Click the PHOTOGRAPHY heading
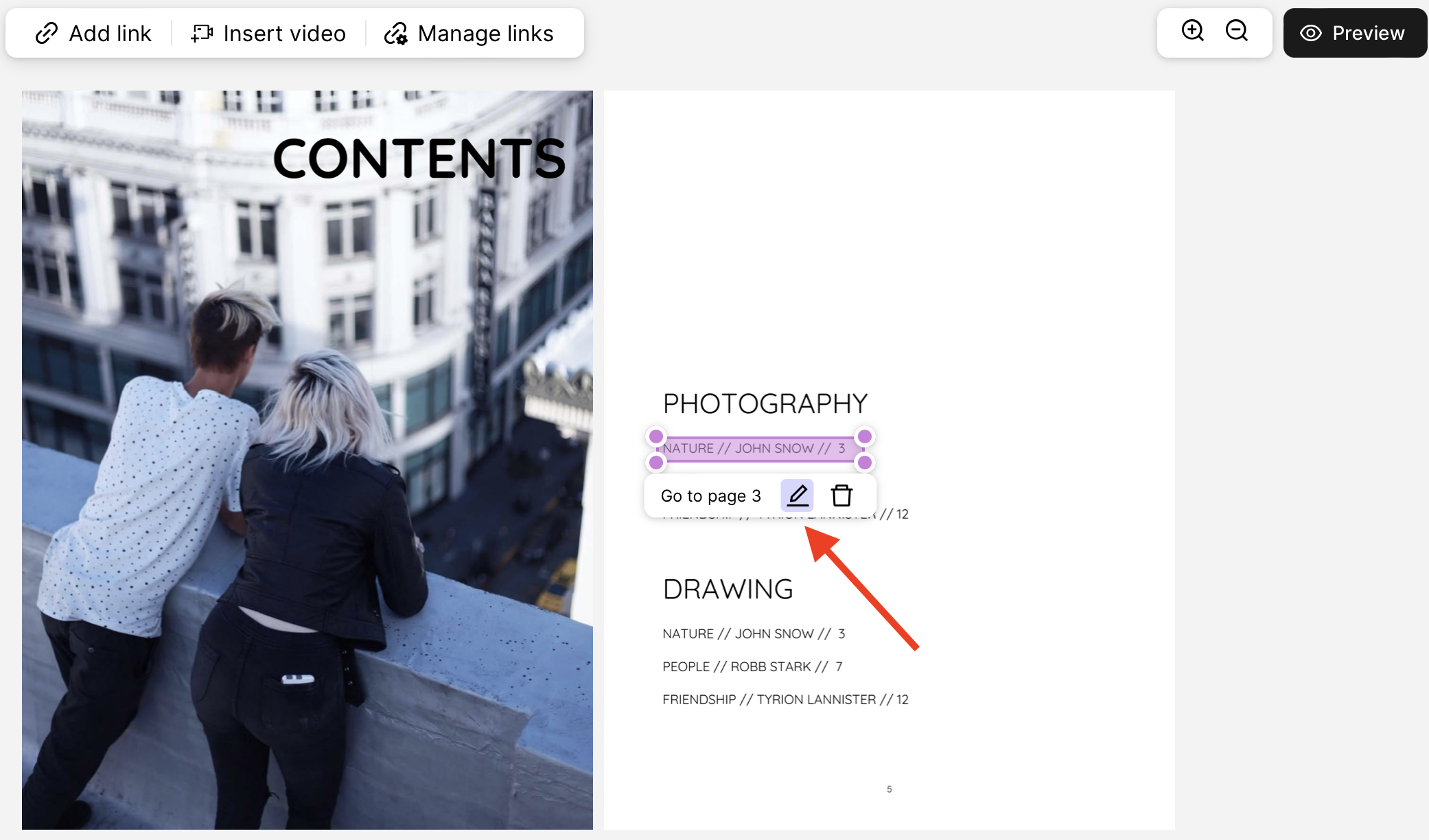This screenshot has height=840, width=1429. tap(765, 404)
